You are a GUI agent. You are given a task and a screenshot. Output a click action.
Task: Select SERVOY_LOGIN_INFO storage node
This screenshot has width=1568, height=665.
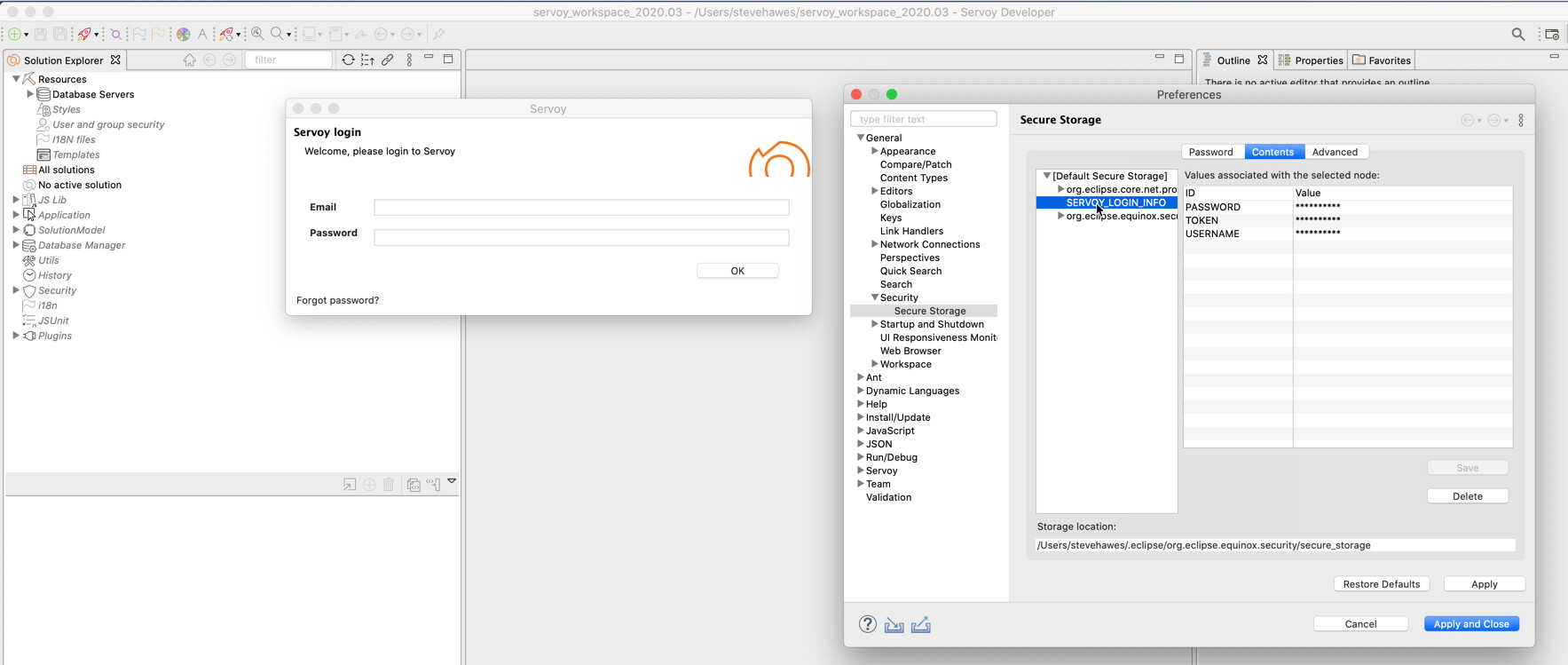point(1115,202)
